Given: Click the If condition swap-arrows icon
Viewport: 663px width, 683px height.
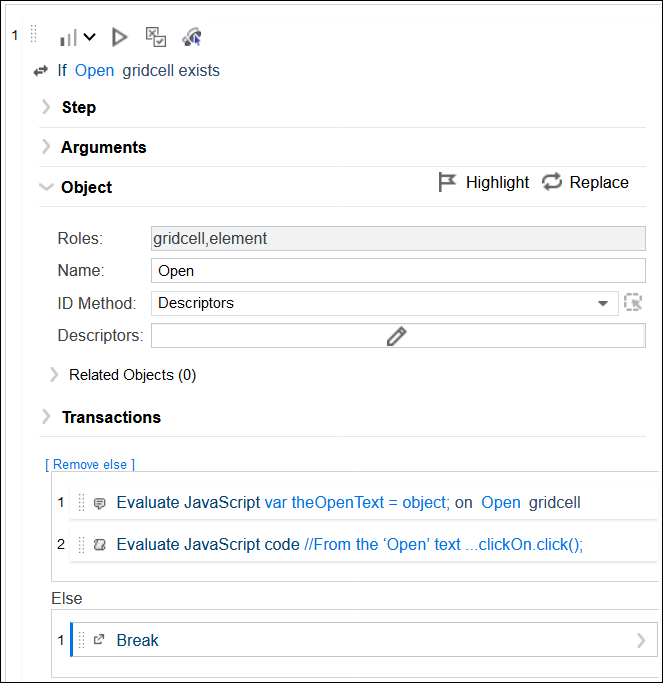Looking at the screenshot, I should pyautogui.click(x=41, y=71).
